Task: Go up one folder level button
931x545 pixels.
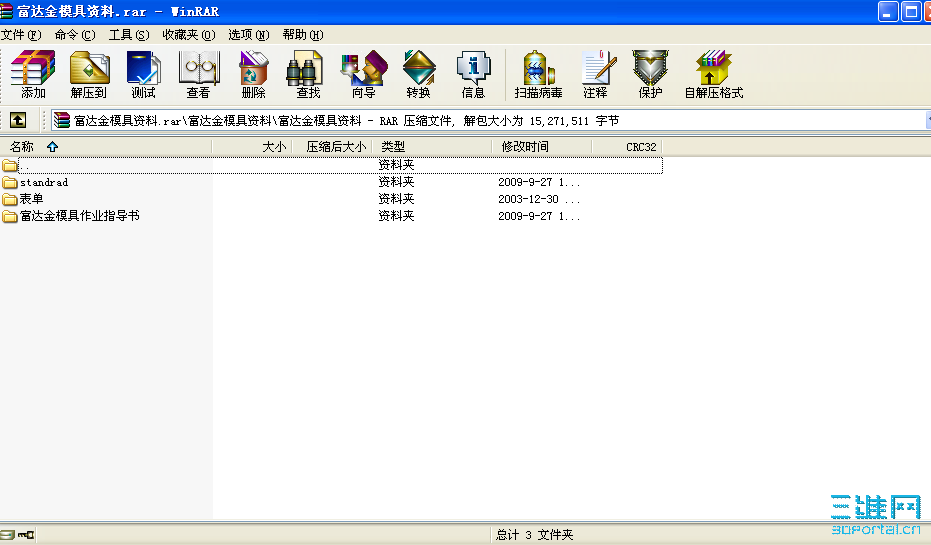Action: [18, 121]
